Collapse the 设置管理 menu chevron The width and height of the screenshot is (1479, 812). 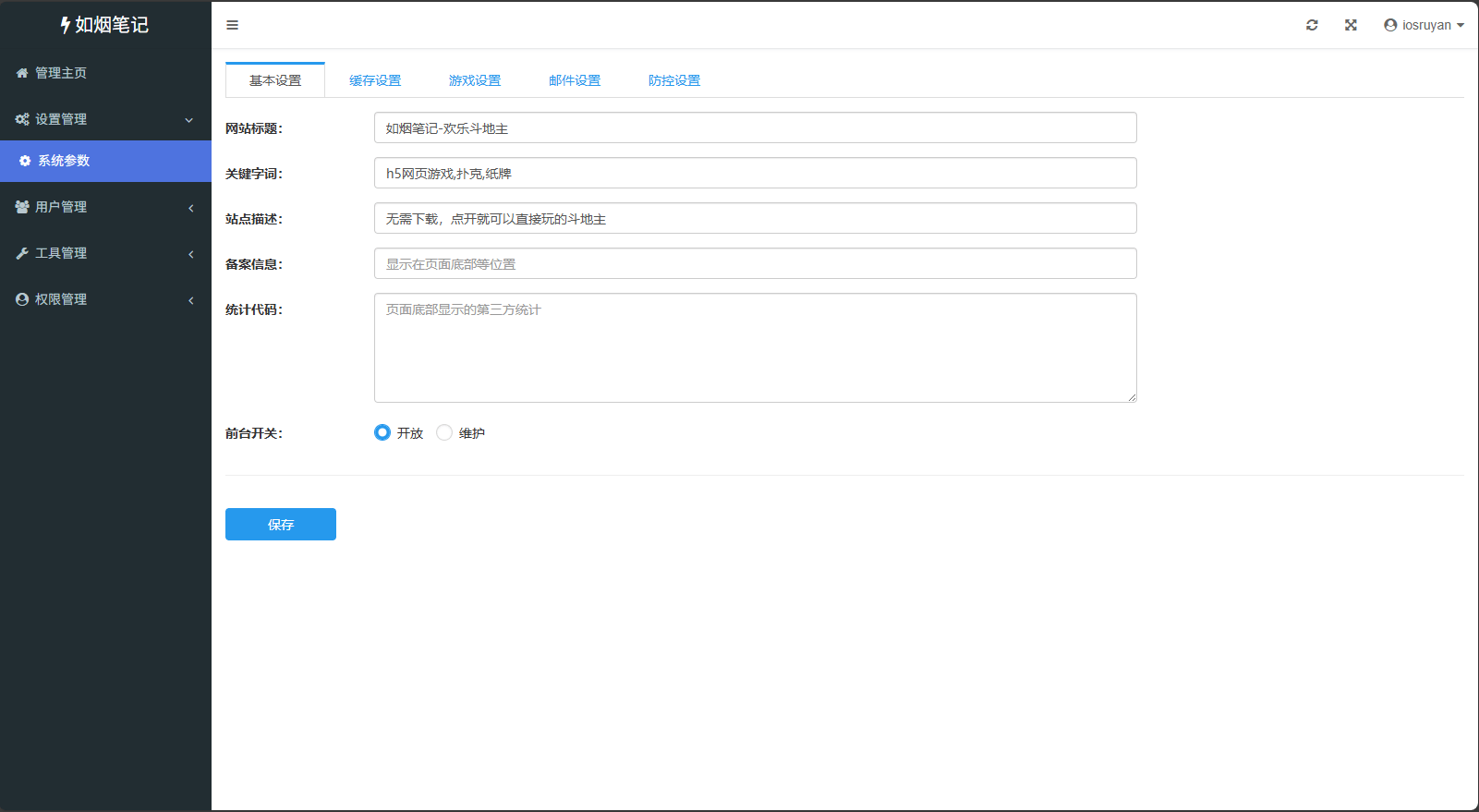click(x=189, y=120)
